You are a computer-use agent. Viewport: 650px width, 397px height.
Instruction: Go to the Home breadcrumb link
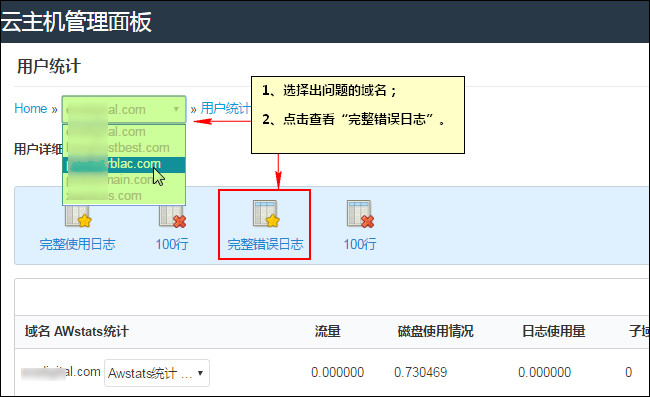tap(31, 109)
